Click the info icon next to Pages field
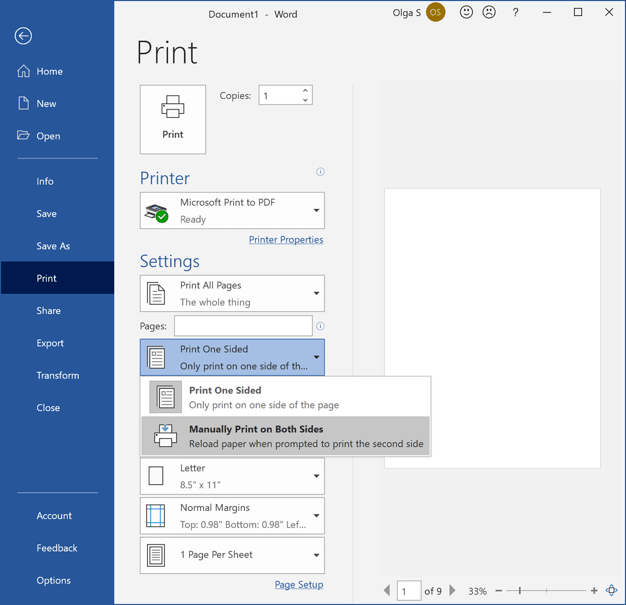This screenshot has width=626, height=605. tap(320, 326)
